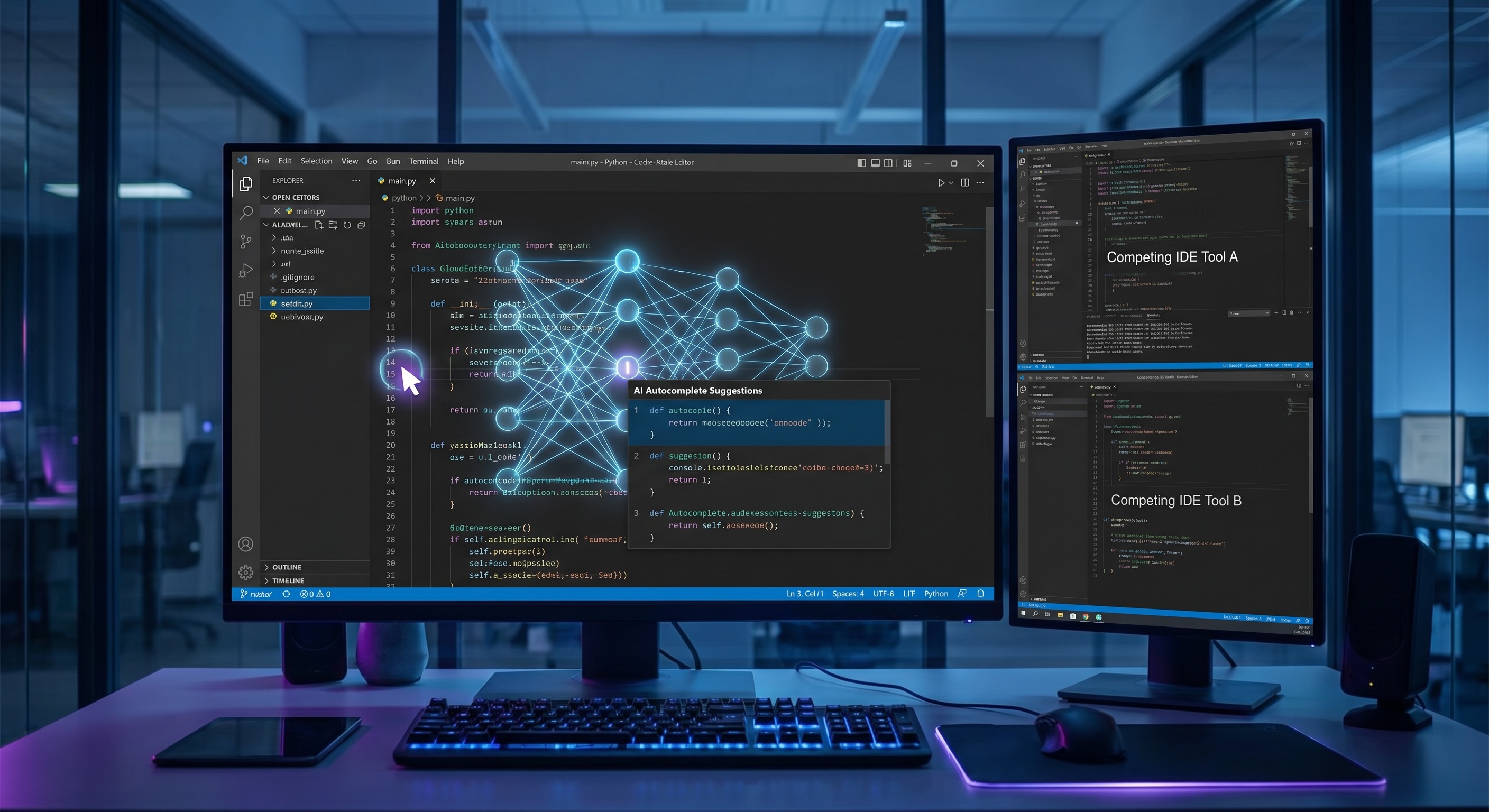Screen dimensions: 1489x812
Task: Click the branch name in status bar
Action: coord(256,594)
